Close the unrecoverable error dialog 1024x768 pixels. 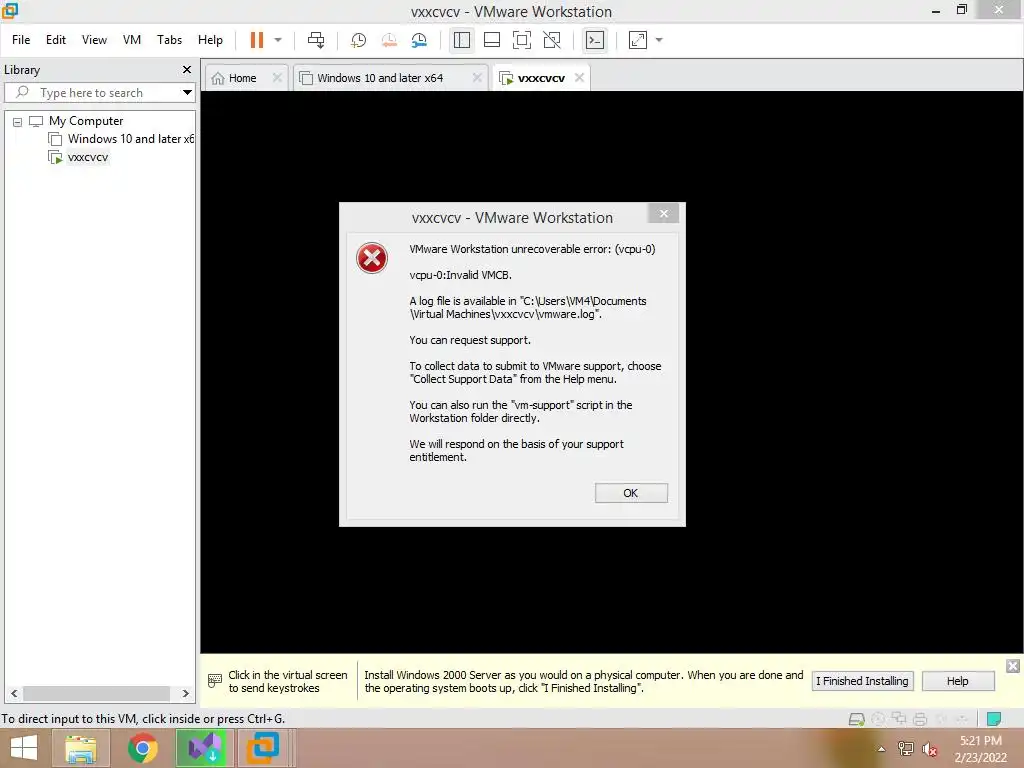click(664, 214)
